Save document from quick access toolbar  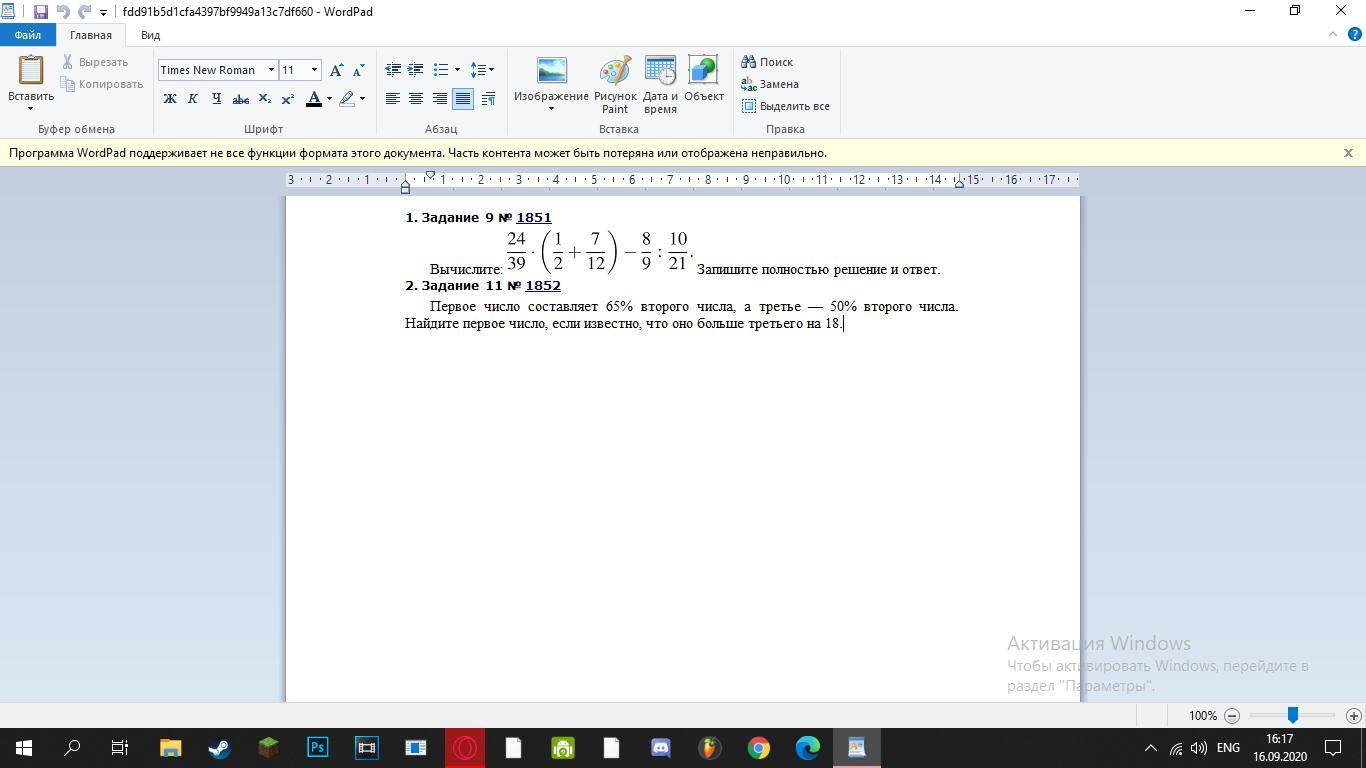tap(41, 12)
